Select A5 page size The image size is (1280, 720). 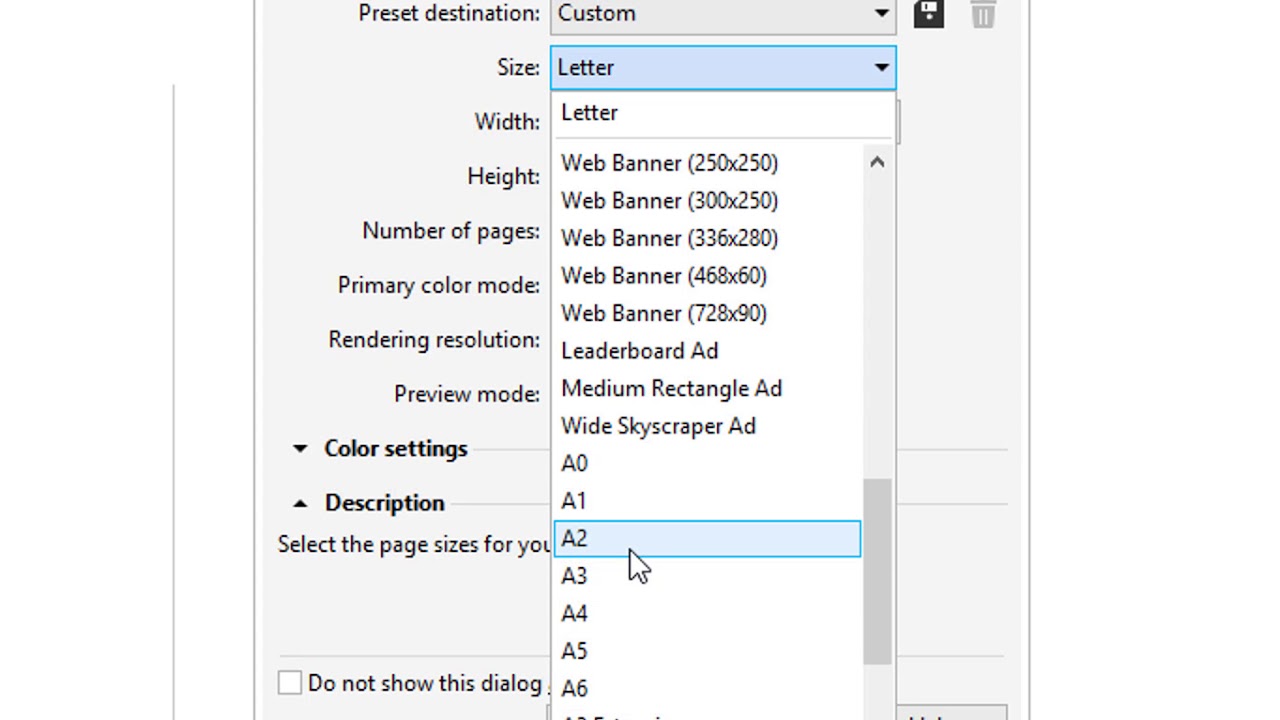[x=706, y=651]
